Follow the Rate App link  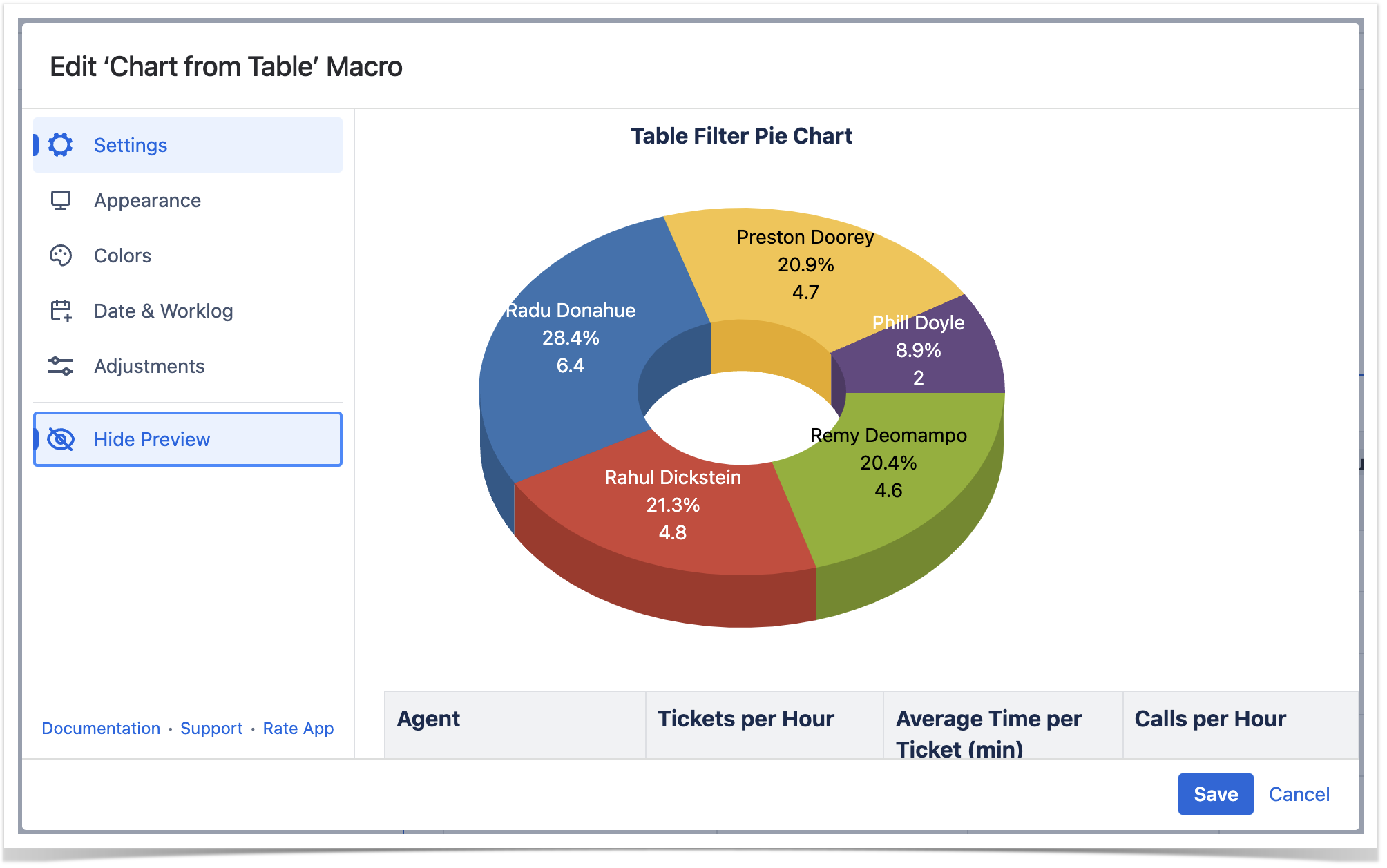(298, 729)
